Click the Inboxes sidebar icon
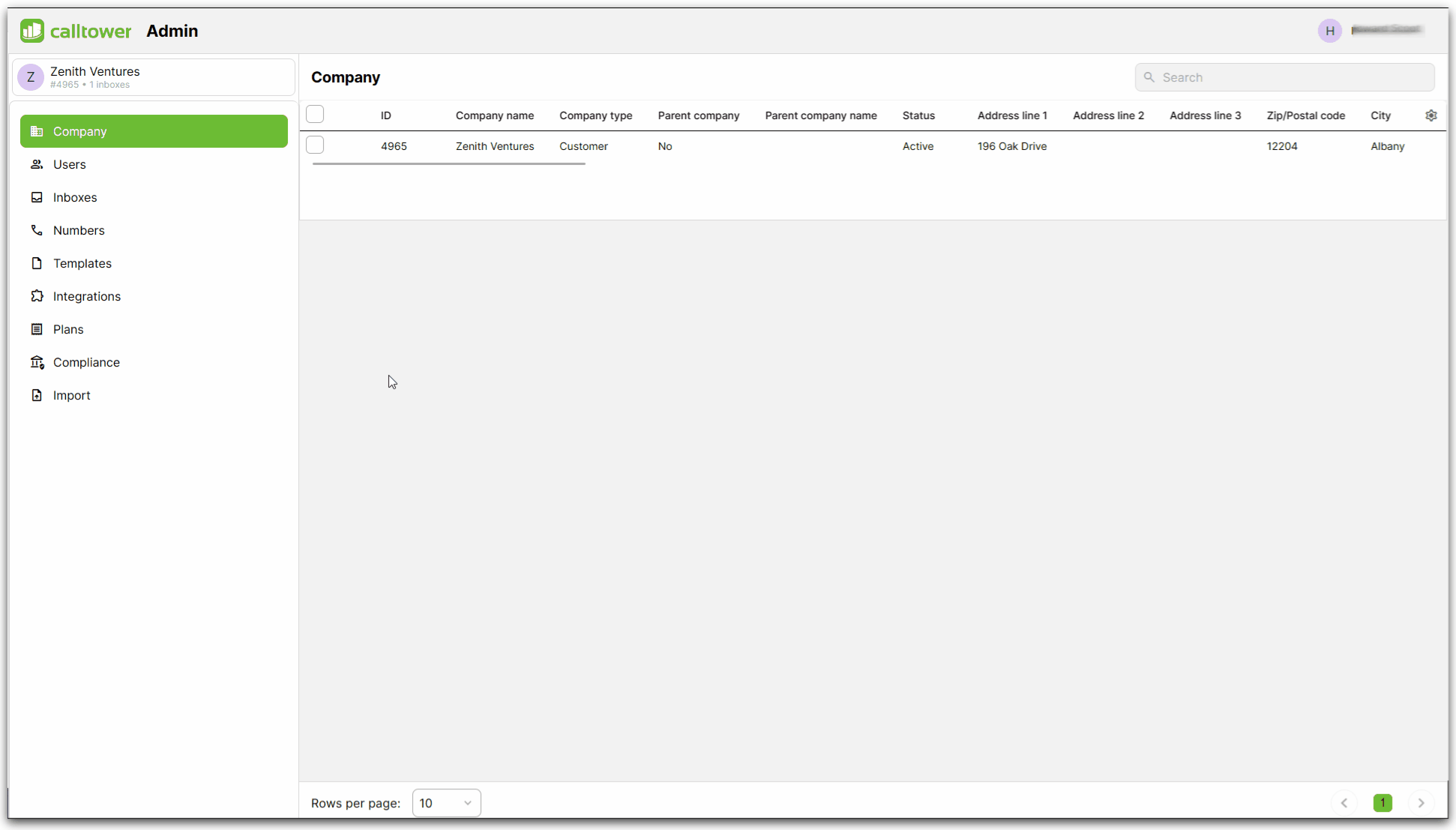This screenshot has width=1456, height=830. [x=37, y=197]
